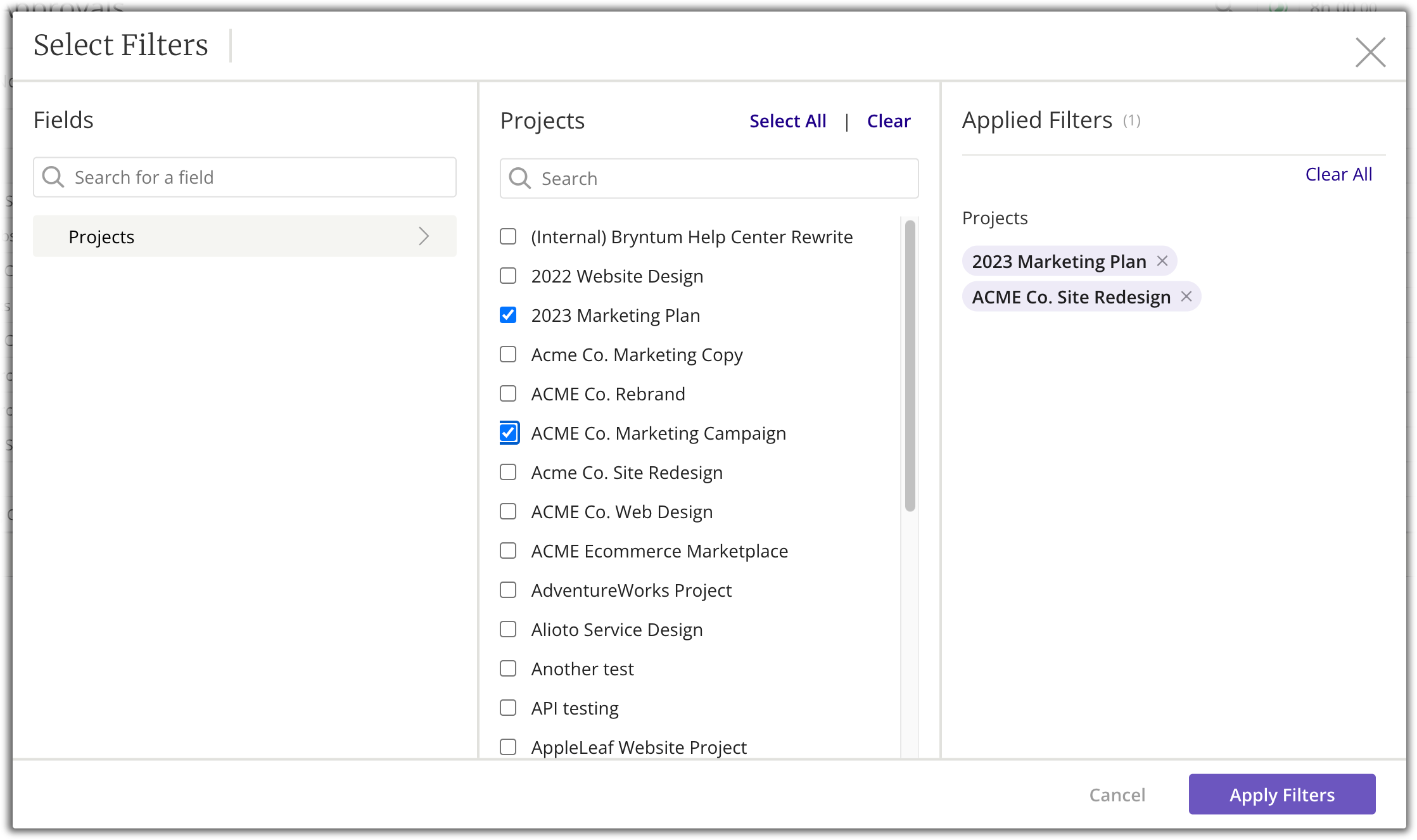This screenshot has width=1417, height=840.
Task: Check the ACME Co. Web Design checkbox
Action: (x=508, y=511)
